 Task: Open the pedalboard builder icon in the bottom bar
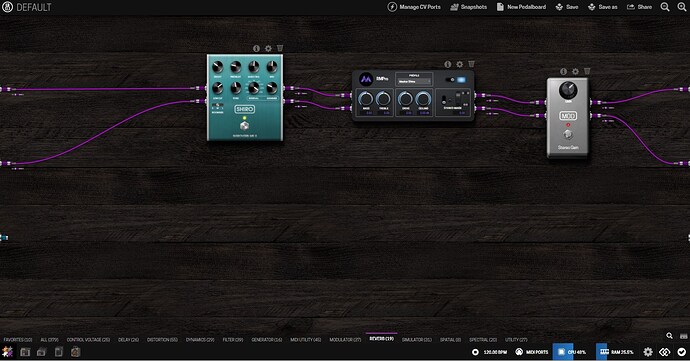tap(7, 352)
